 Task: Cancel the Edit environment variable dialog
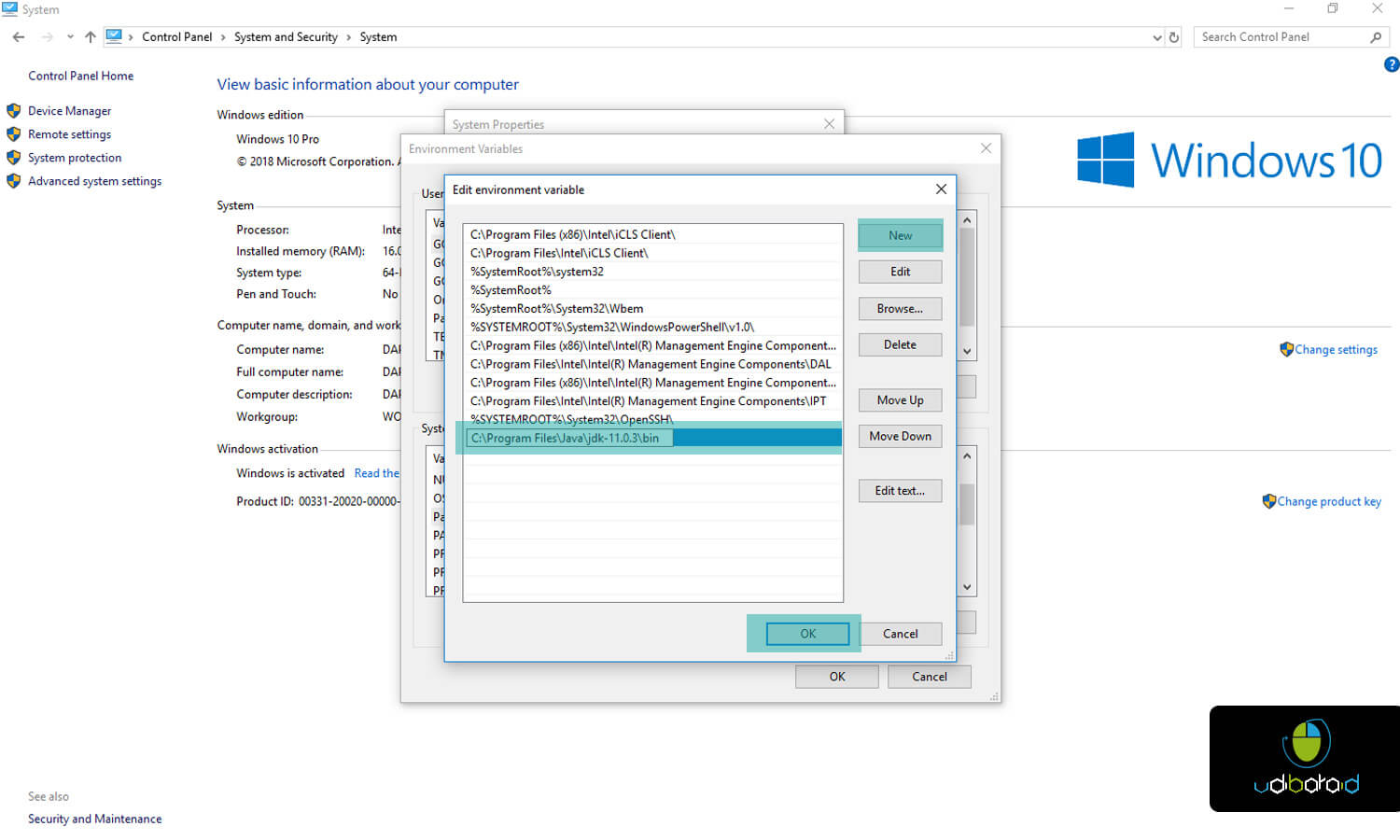tap(900, 634)
